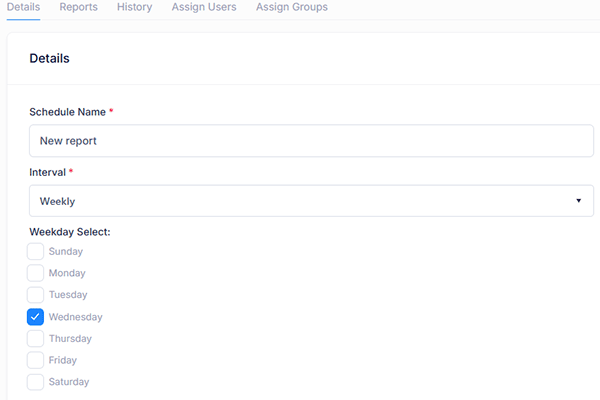Tick the Tuesday checkbox

click(36, 295)
